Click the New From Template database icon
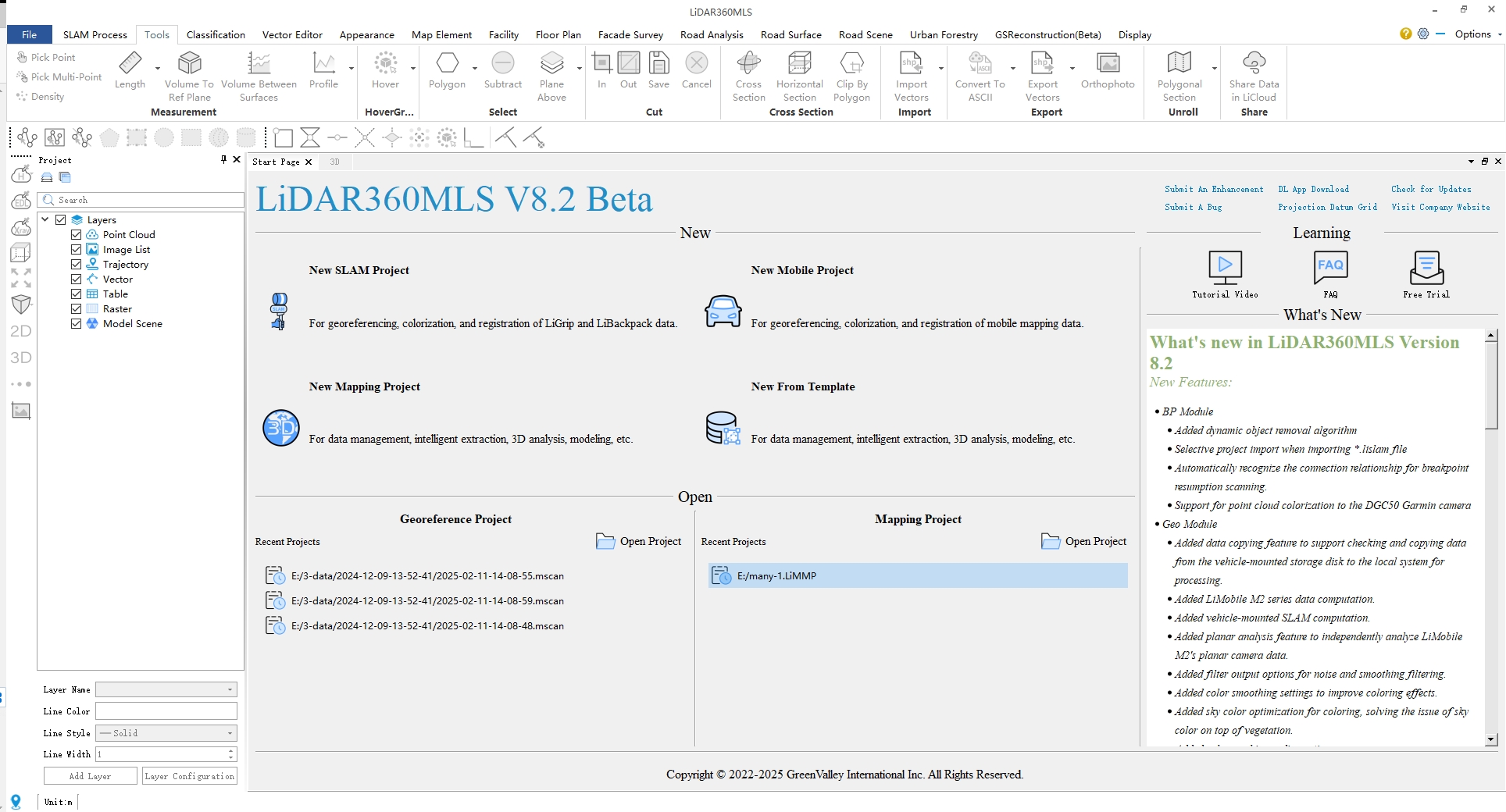This screenshot has width=1506, height=812. [x=723, y=428]
